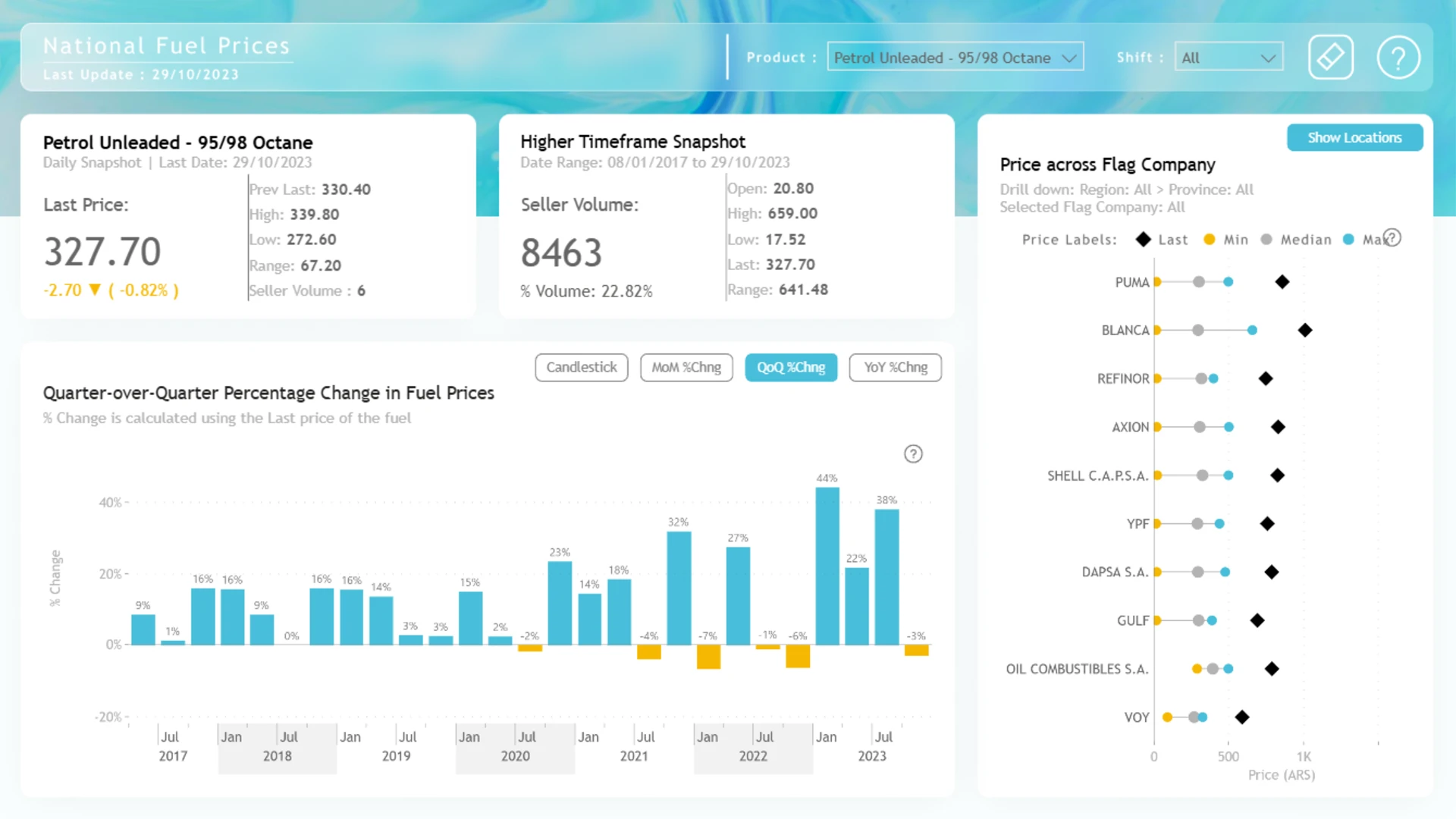Click the help icon above the bar chart

(x=913, y=453)
